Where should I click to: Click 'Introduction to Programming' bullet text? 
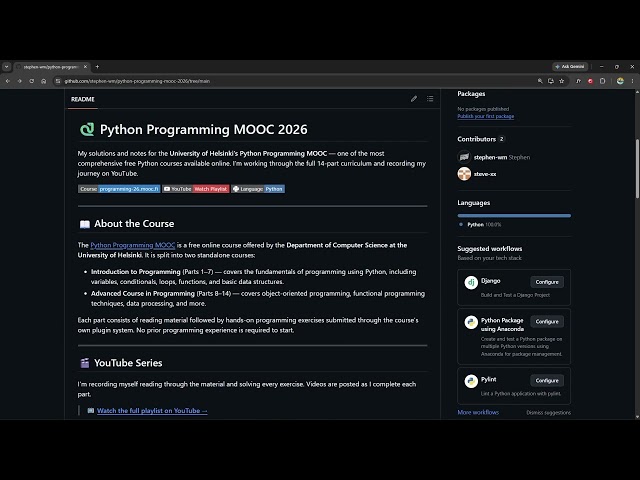click(x=136, y=272)
